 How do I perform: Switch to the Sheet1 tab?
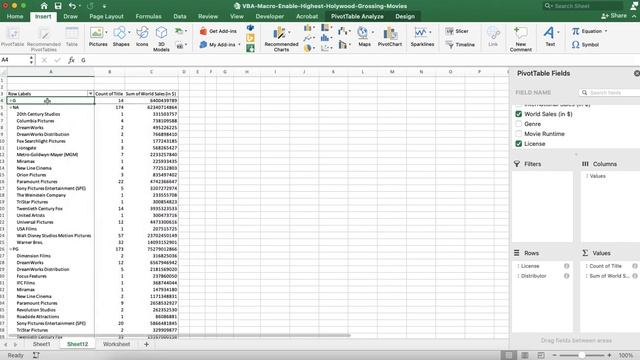(41, 344)
